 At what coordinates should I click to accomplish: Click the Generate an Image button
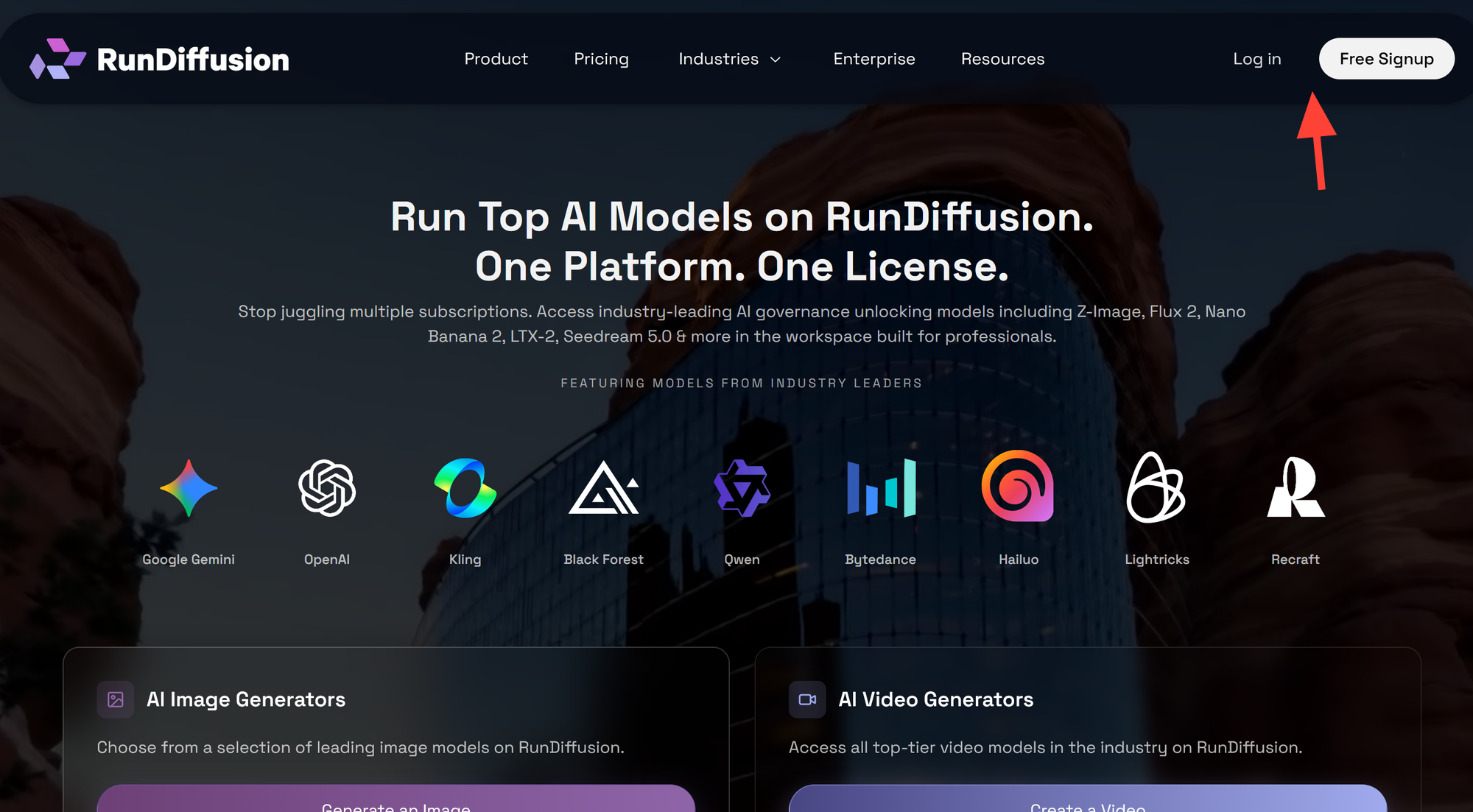coord(395,805)
